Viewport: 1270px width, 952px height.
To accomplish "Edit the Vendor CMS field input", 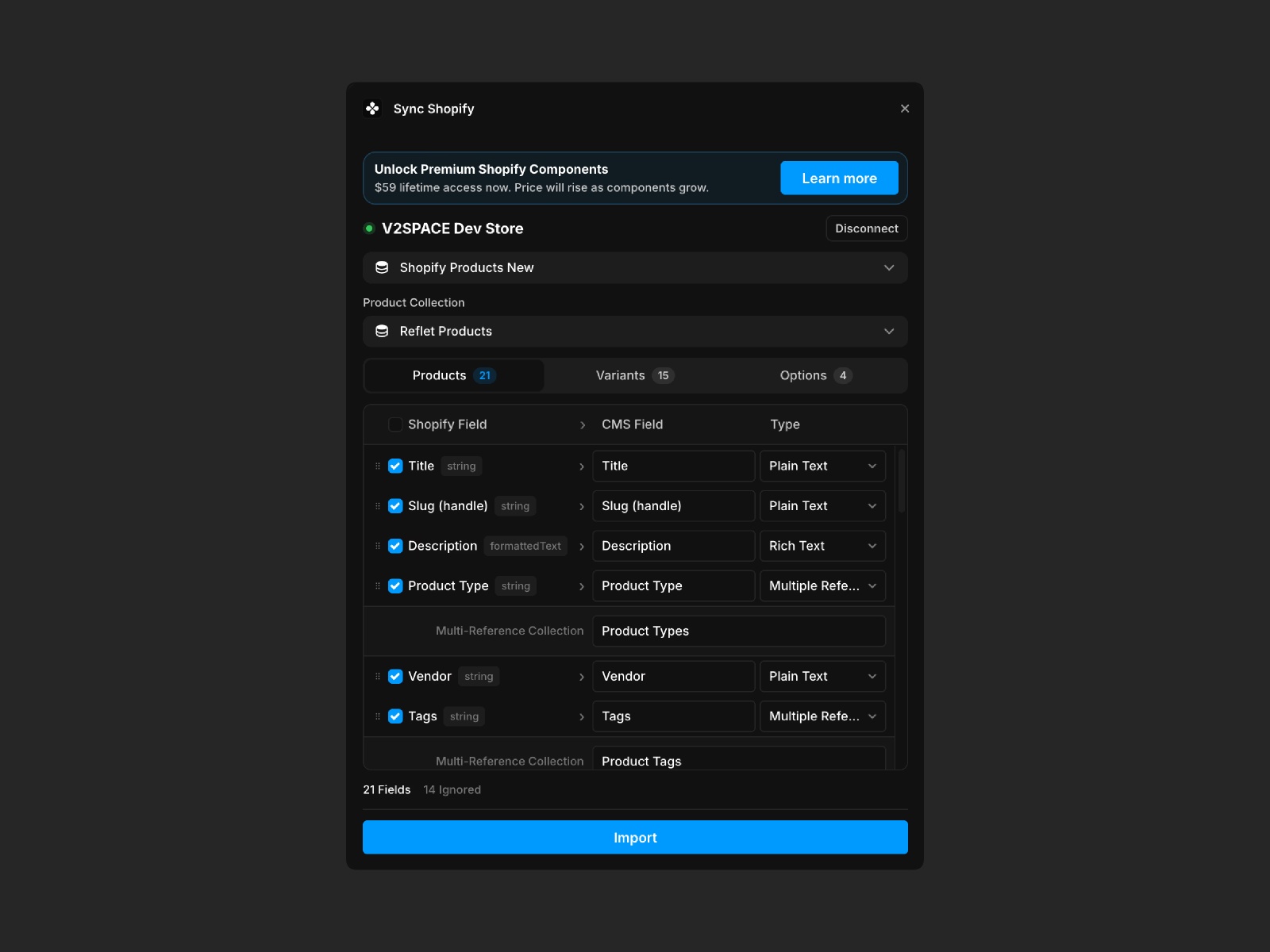I will coord(673,677).
